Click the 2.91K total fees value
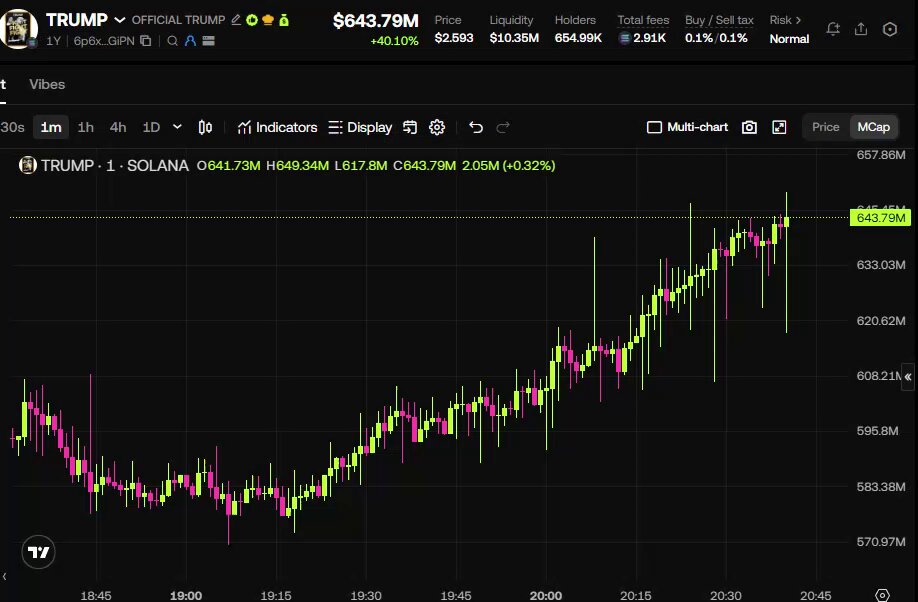 pos(649,38)
